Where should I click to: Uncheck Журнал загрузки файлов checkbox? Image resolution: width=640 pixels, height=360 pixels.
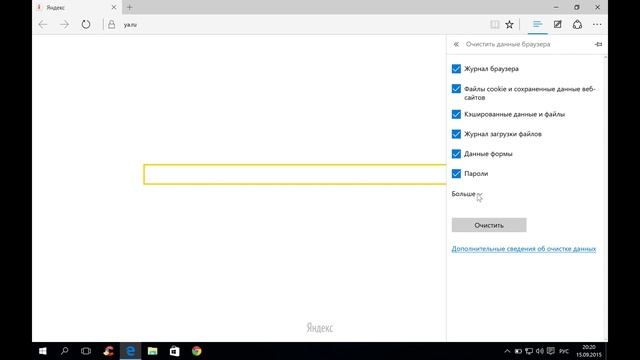pos(456,134)
